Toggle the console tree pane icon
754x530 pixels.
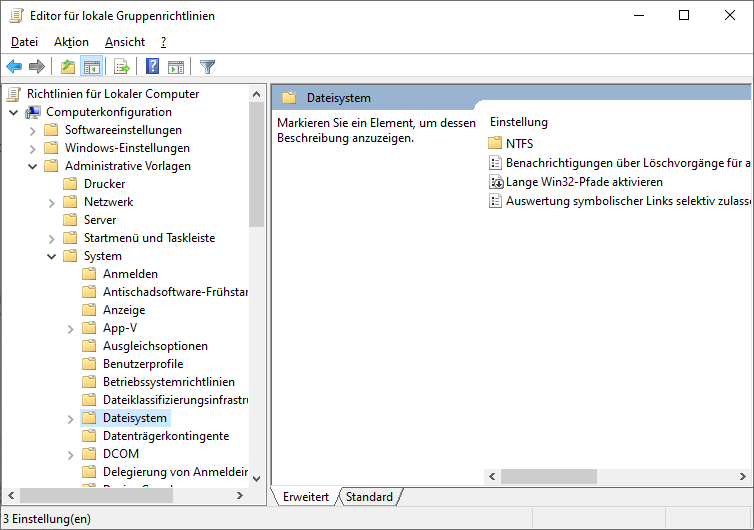[91, 67]
